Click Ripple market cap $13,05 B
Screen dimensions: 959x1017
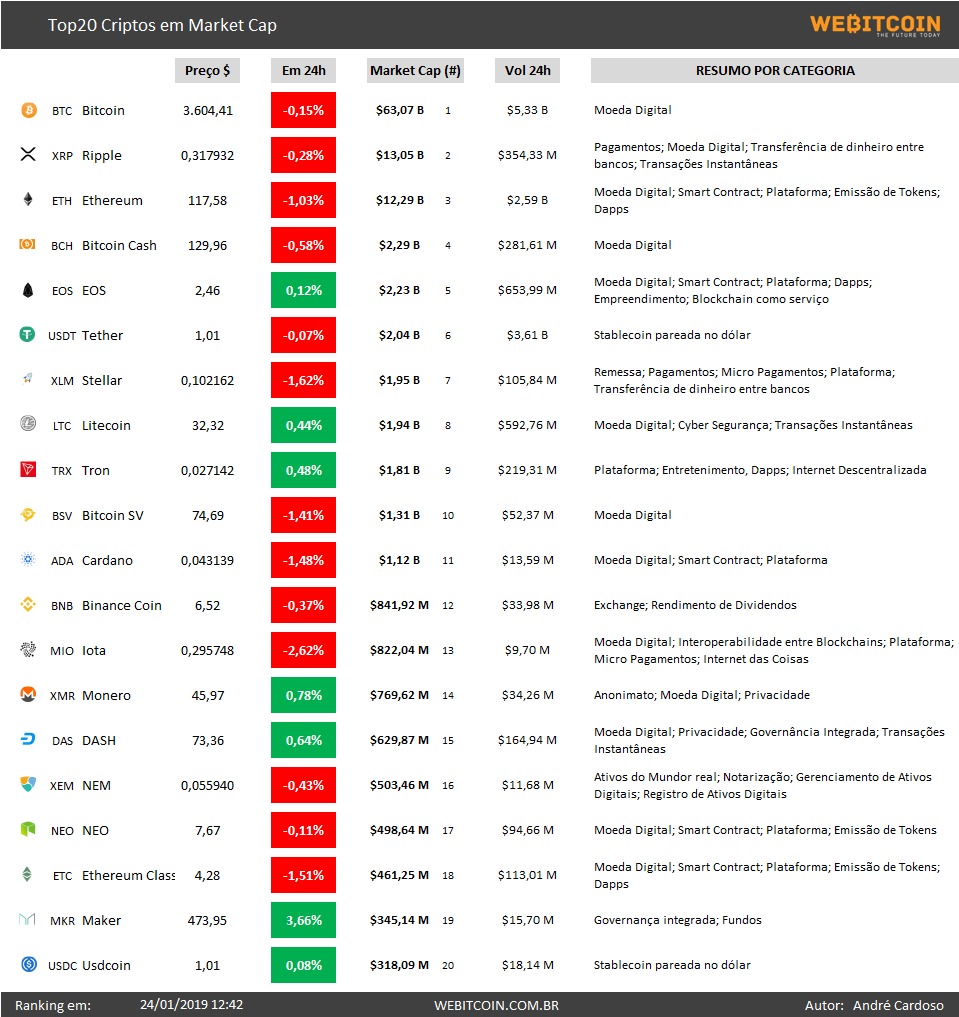400,155
